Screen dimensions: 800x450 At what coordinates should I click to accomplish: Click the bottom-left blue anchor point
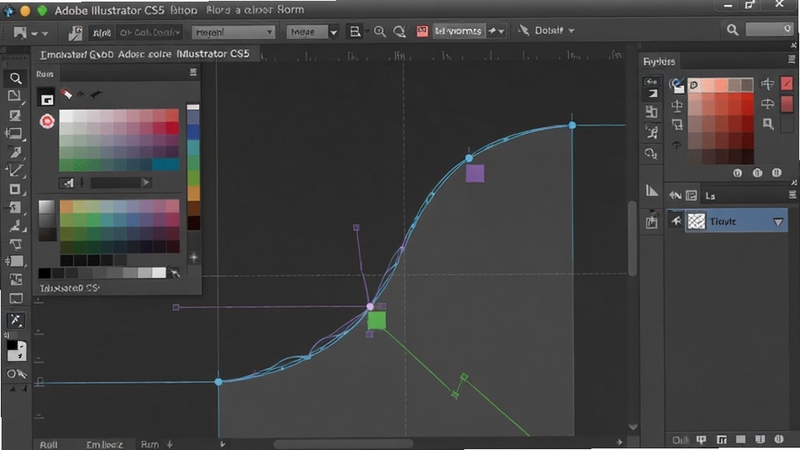[218, 382]
